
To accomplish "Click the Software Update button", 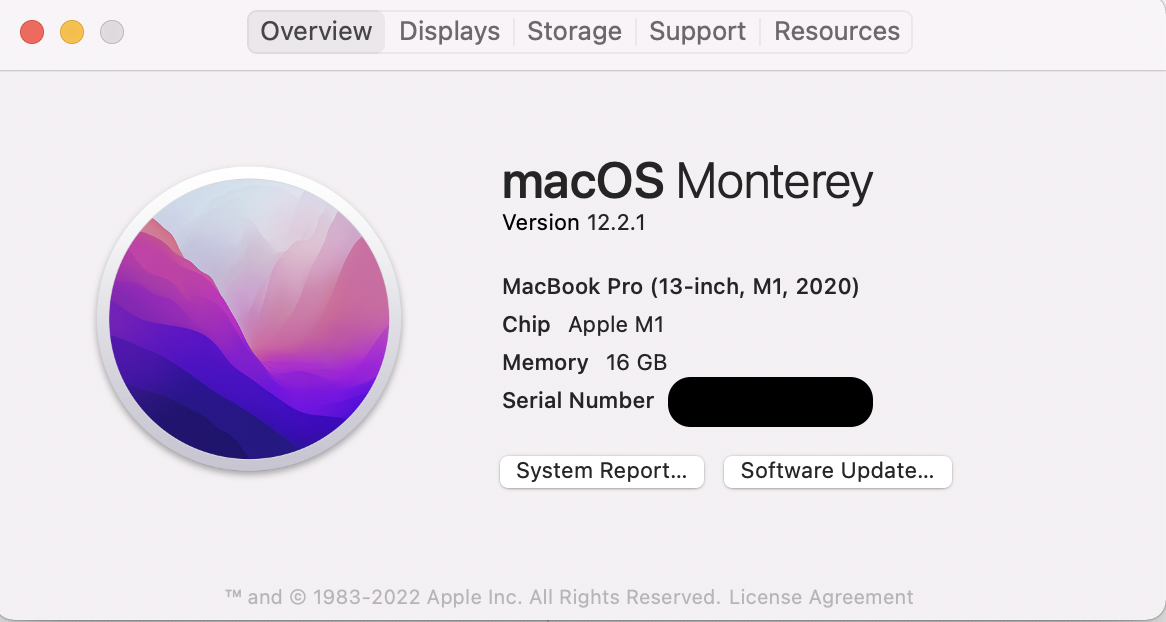I will [x=837, y=471].
